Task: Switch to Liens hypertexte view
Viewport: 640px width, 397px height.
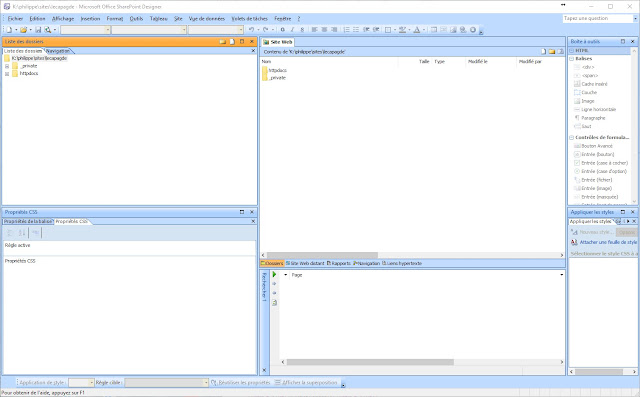Action: [x=402, y=264]
